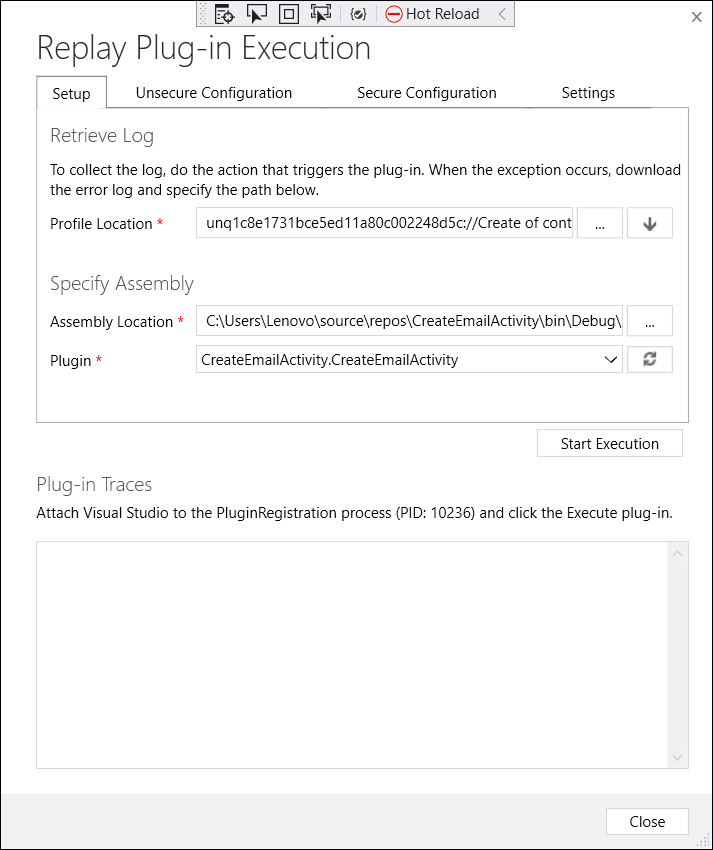Viewport: 713px width, 850px height.
Task: Open the Plugin dropdown list
Action: coord(409,359)
